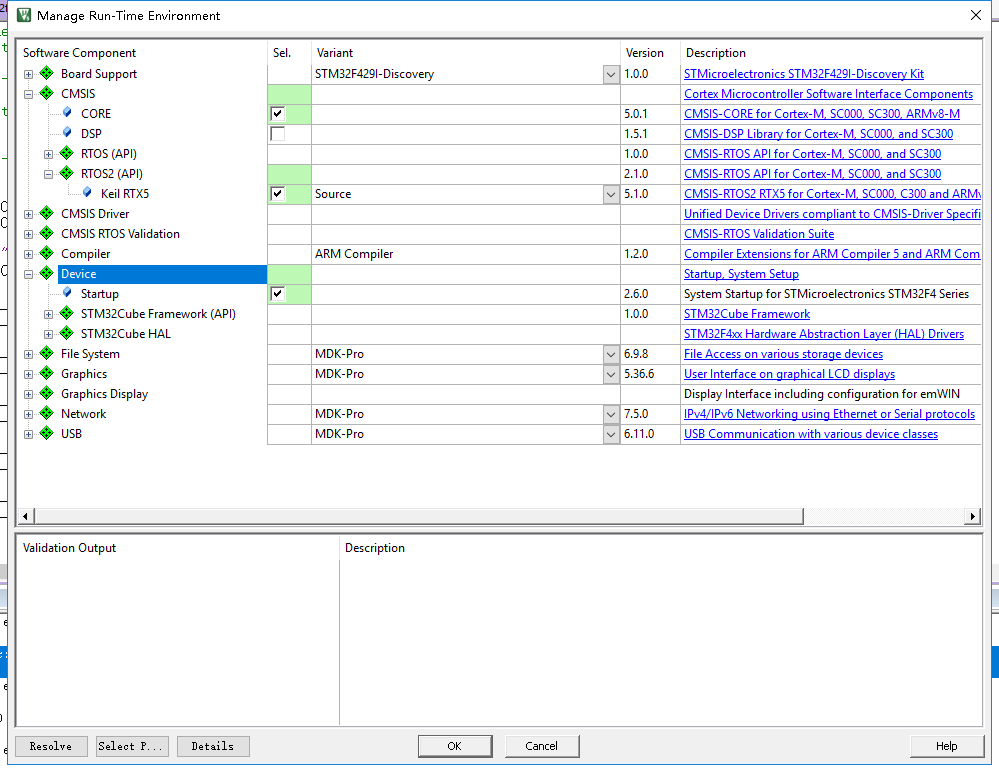Click the Keil RTX5 blue component icon
Screen dimensions: 999x772
click(87, 192)
